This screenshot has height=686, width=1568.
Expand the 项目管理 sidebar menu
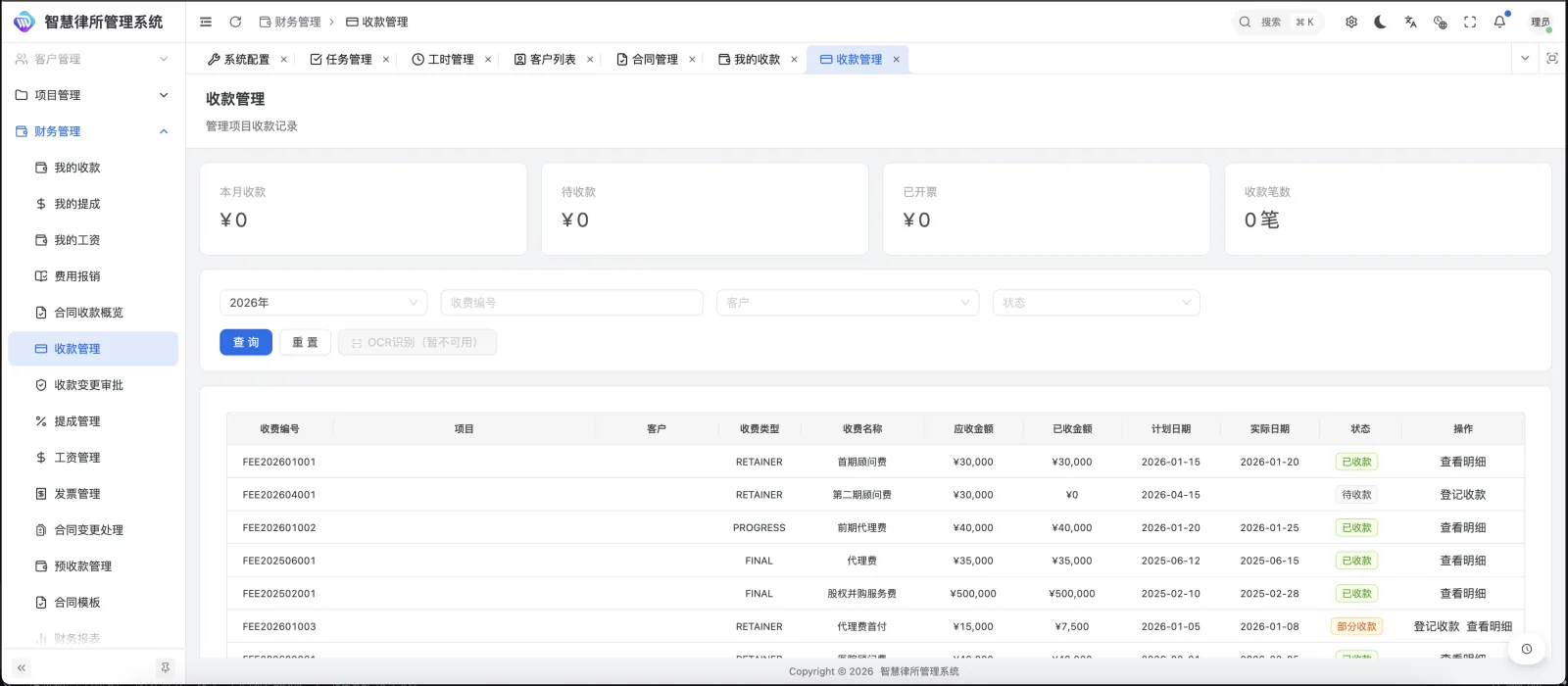coord(93,95)
